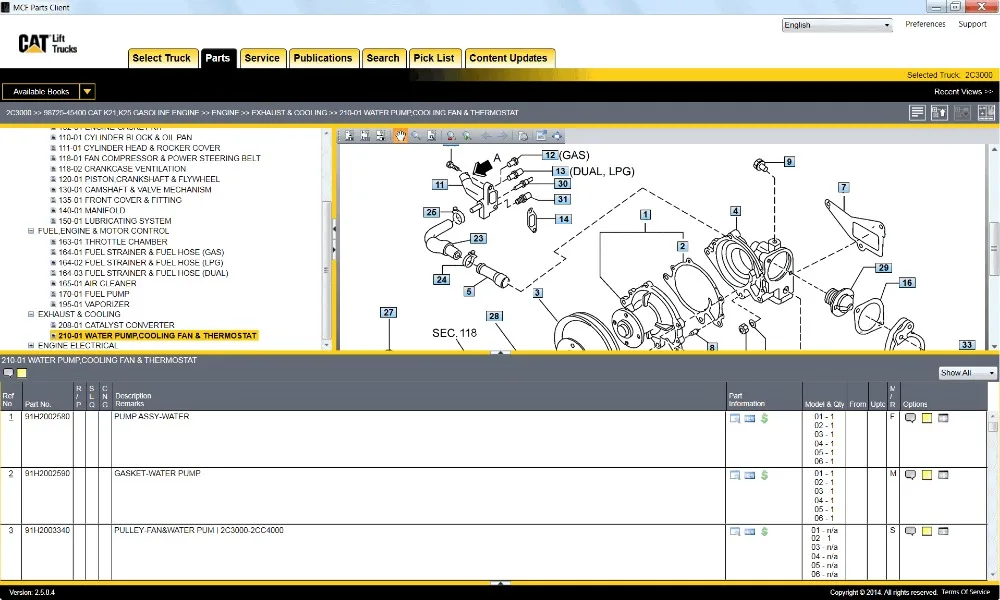Click callout number 7 on the diagram
This screenshot has height=600, width=1000.
click(844, 187)
